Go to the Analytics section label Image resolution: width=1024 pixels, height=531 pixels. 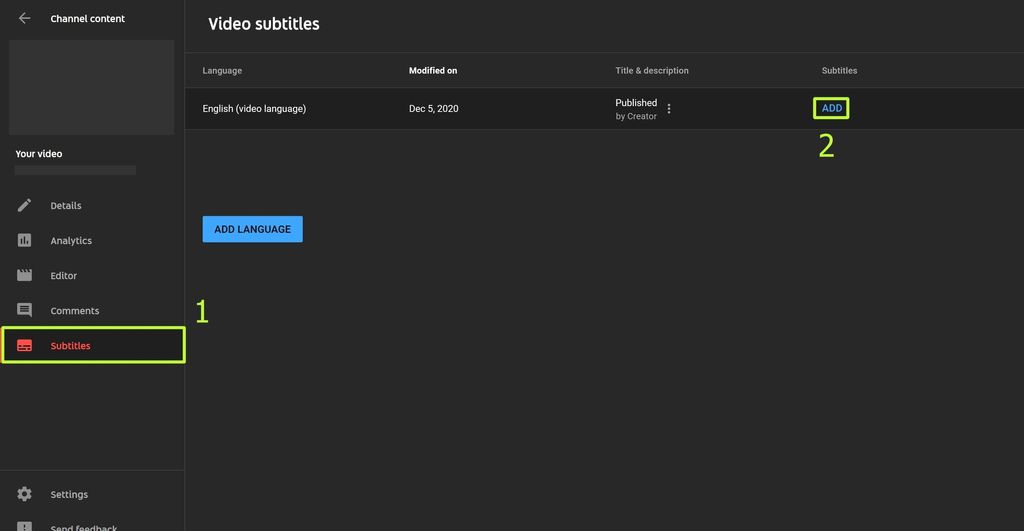[x=71, y=241]
